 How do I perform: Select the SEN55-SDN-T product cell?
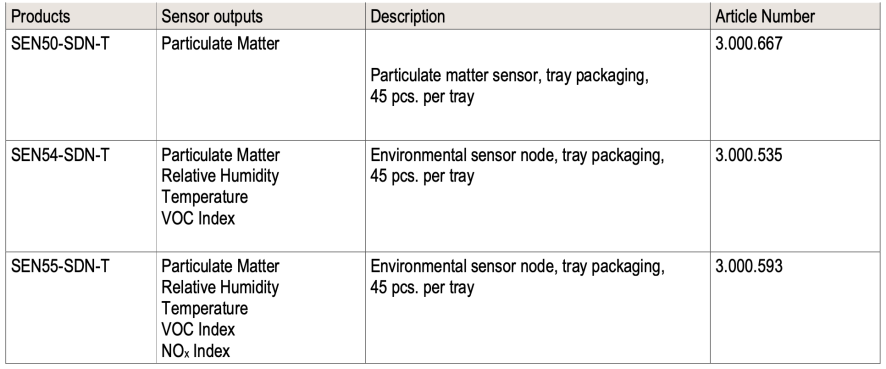coord(81,307)
